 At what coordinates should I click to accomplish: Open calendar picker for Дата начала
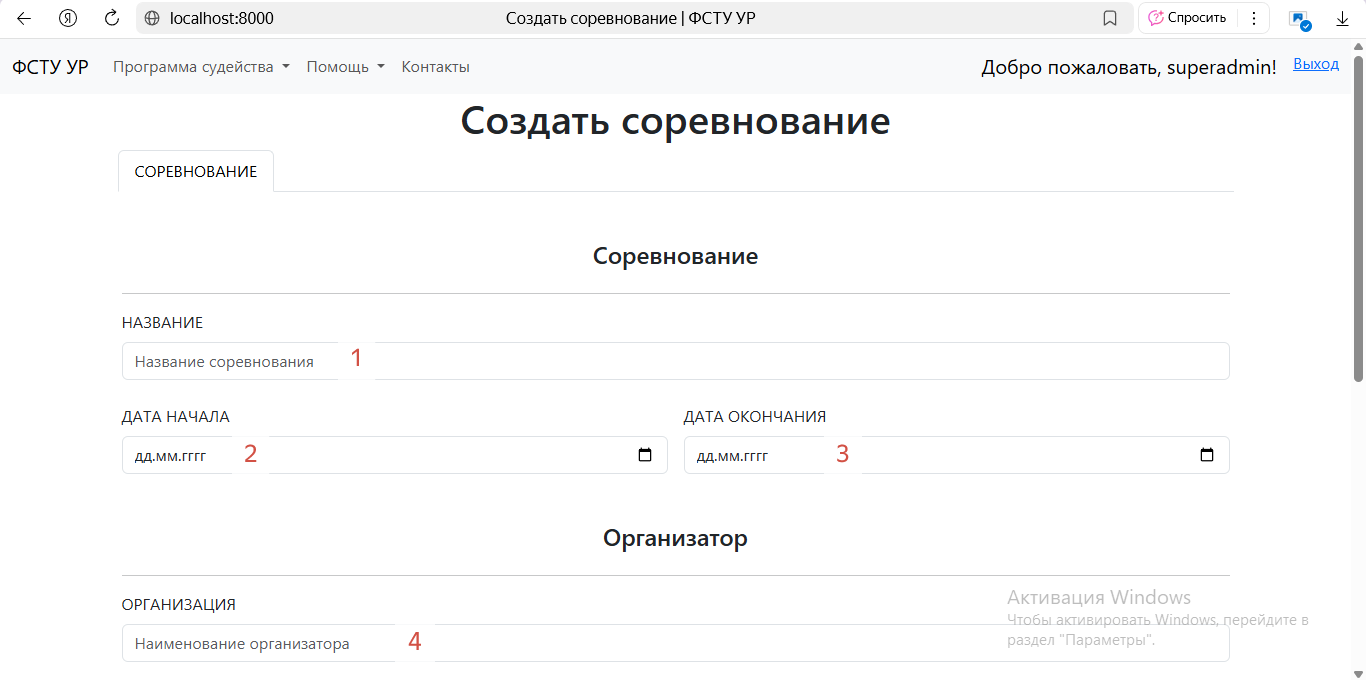[x=645, y=455]
